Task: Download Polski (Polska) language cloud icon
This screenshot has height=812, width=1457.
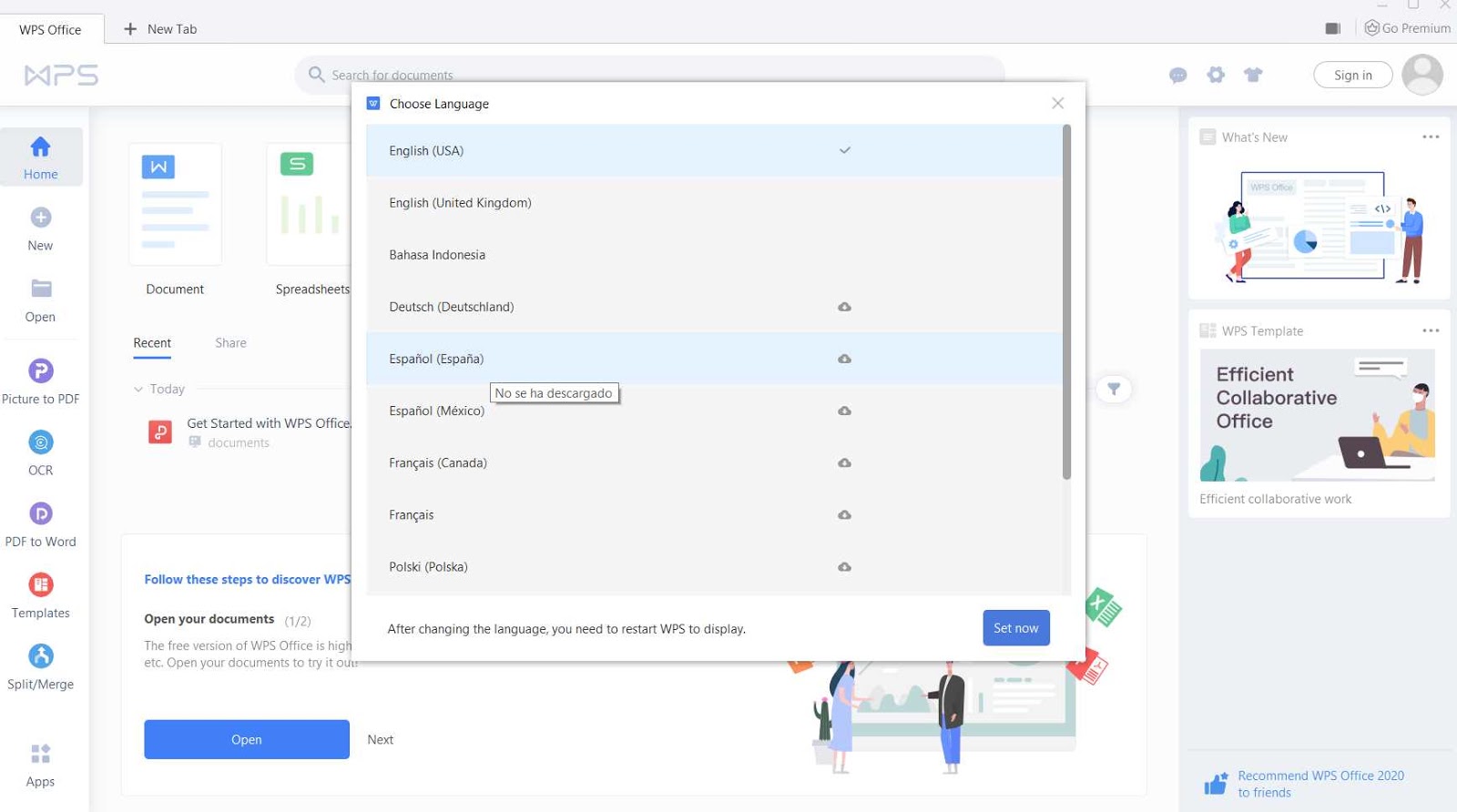Action: tap(845, 566)
